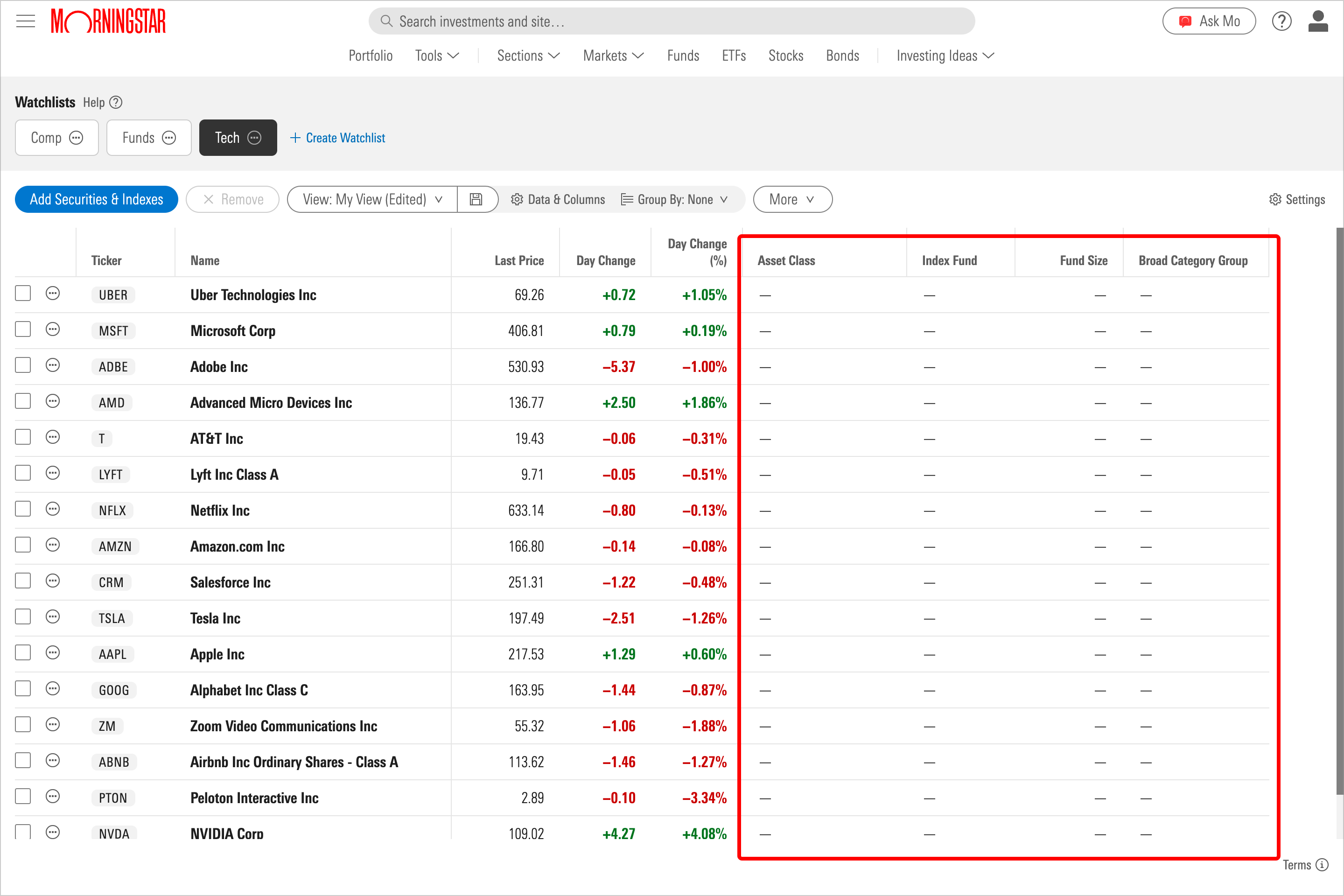
Task: Open Uber Technologies Inc link
Action: coord(253,295)
